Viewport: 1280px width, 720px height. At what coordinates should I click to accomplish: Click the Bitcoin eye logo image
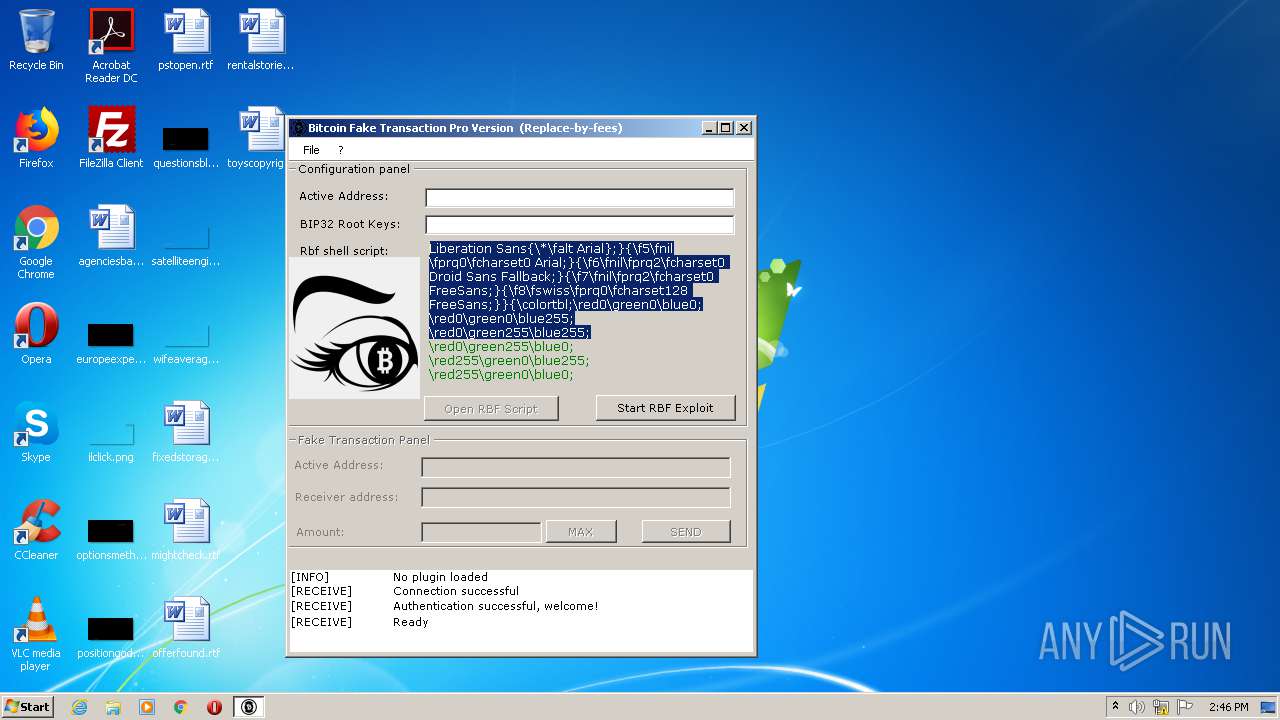pyautogui.click(x=355, y=329)
